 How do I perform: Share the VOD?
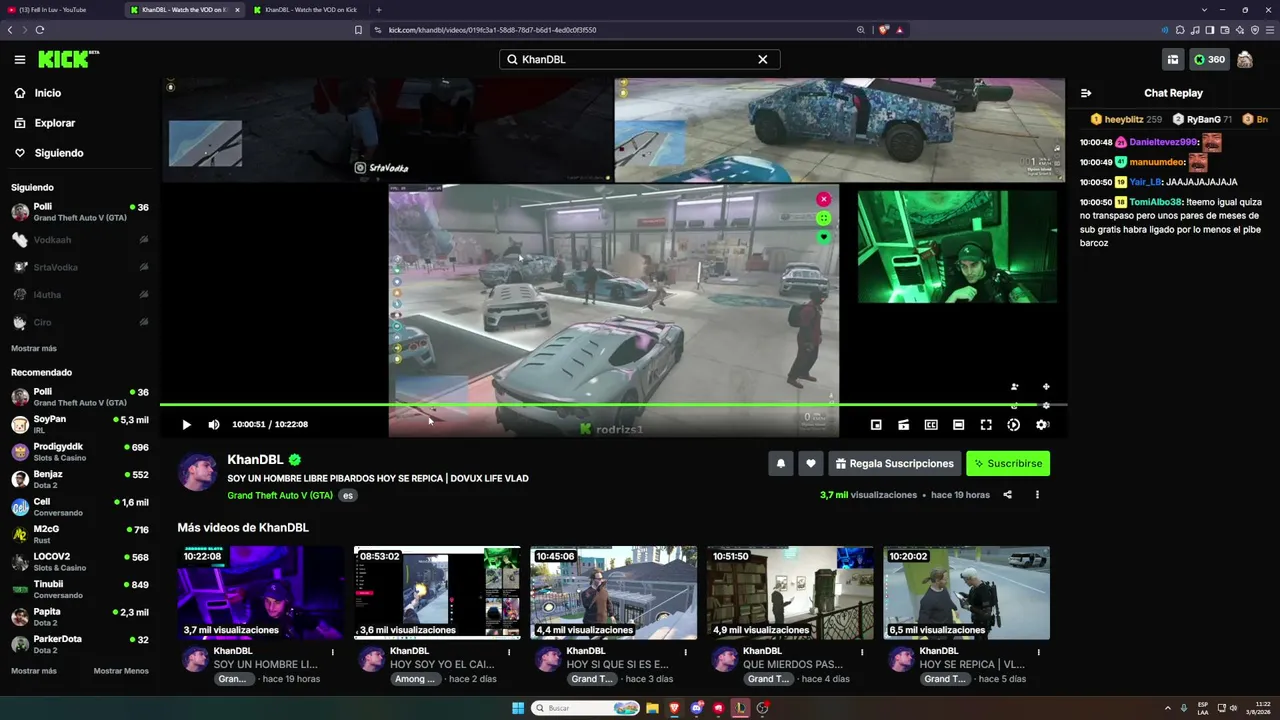1008,495
